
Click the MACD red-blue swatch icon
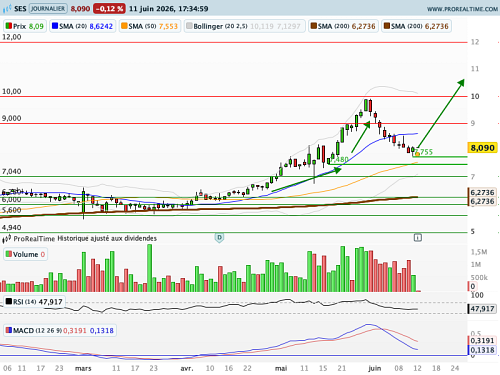tap(9, 330)
